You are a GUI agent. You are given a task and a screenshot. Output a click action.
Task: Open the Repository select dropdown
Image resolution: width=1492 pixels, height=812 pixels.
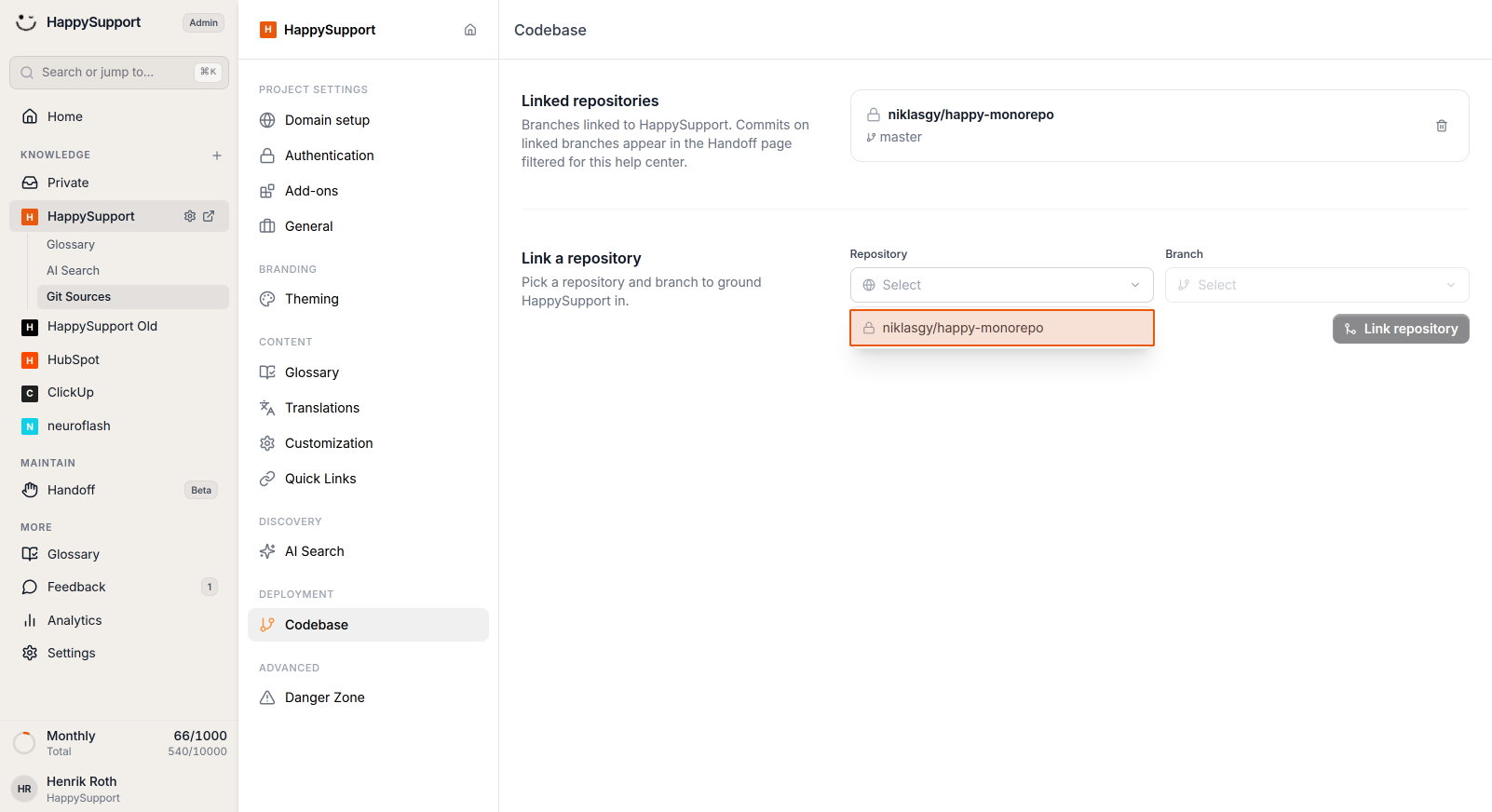pos(1001,285)
